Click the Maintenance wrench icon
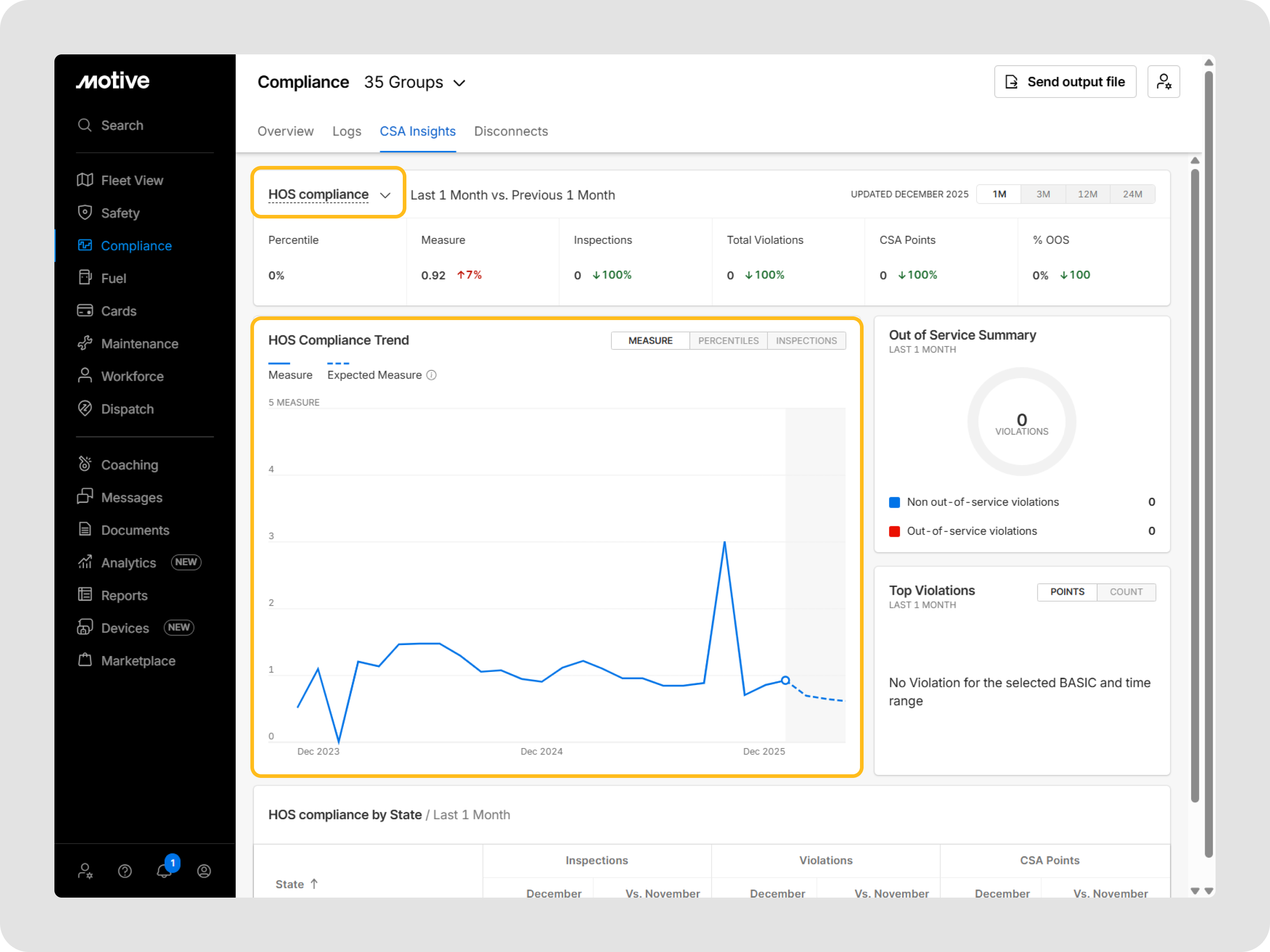This screenshot has width=1270, height=952. 85,343
